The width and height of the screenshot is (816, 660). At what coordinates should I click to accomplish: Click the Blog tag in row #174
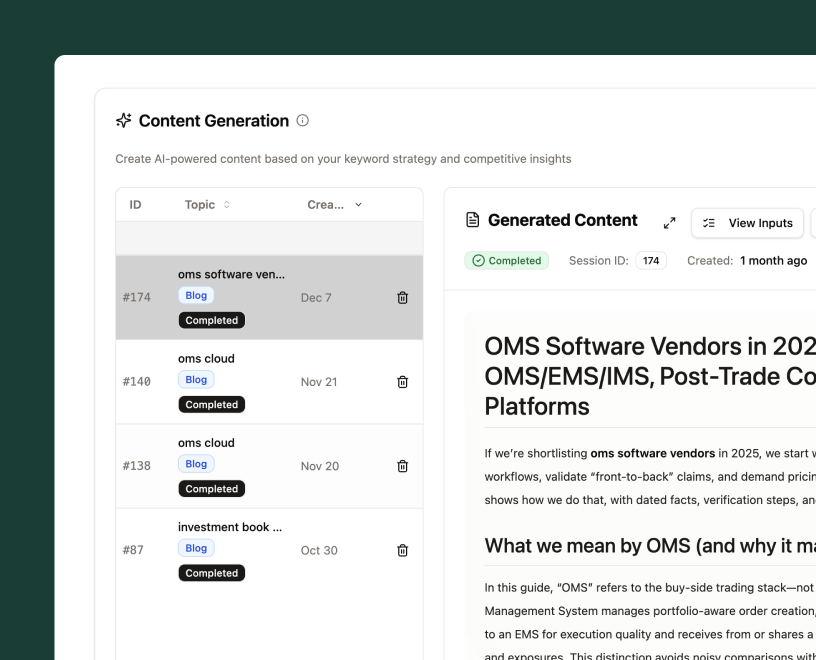(196, 295)
